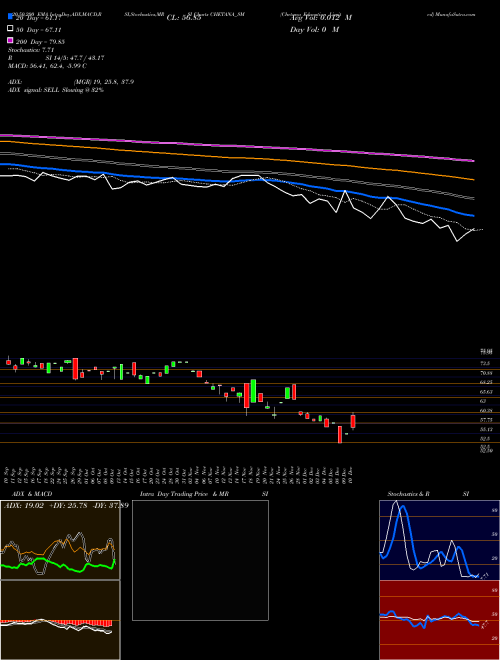Click the first date label on the x-axis
Viewport: 500px width, 660px height.
8,475
